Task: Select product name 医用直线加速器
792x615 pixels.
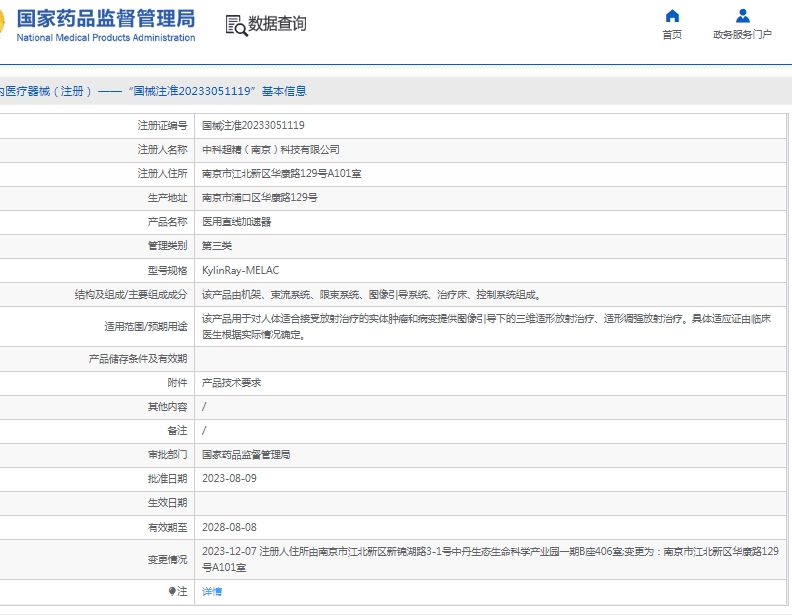Action: pos(236,222)
